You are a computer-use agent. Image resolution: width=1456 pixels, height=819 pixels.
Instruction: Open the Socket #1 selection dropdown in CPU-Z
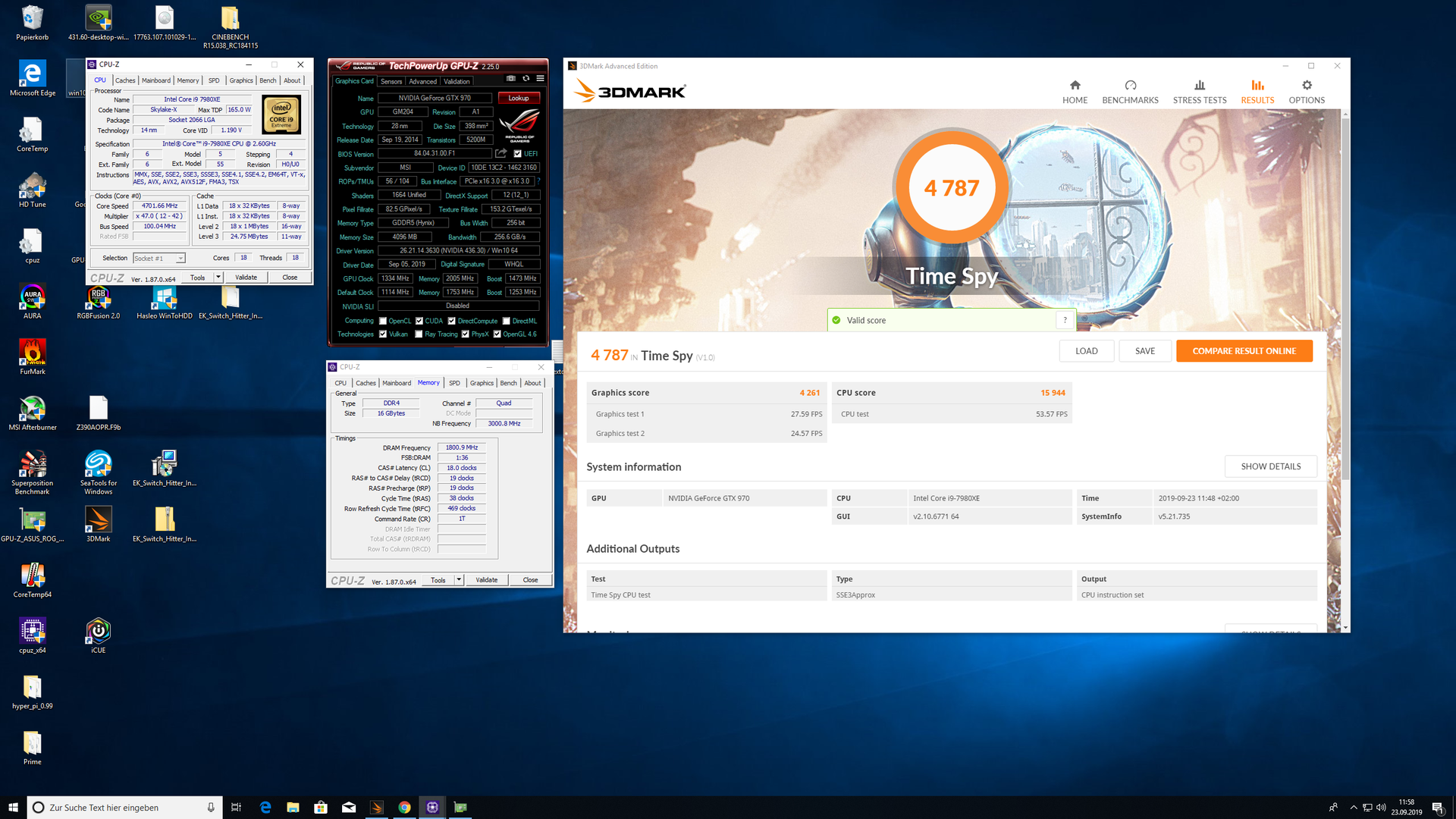point(159,258)
